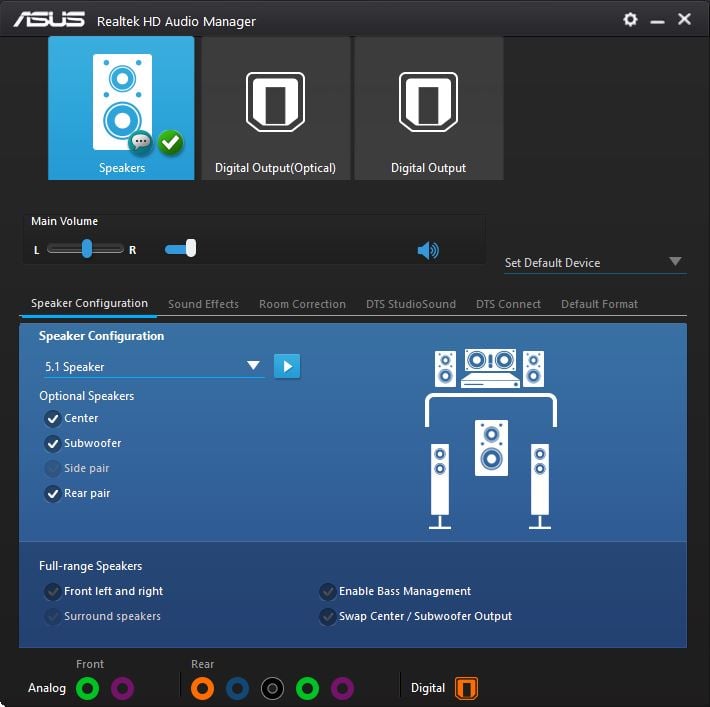Select the Digital Output device

click(x=429, y=108)
